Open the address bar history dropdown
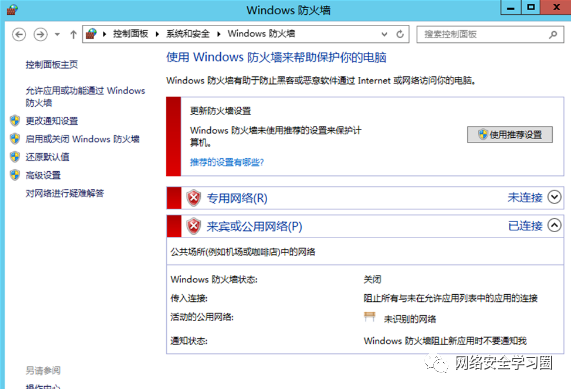 coord(384,34)
